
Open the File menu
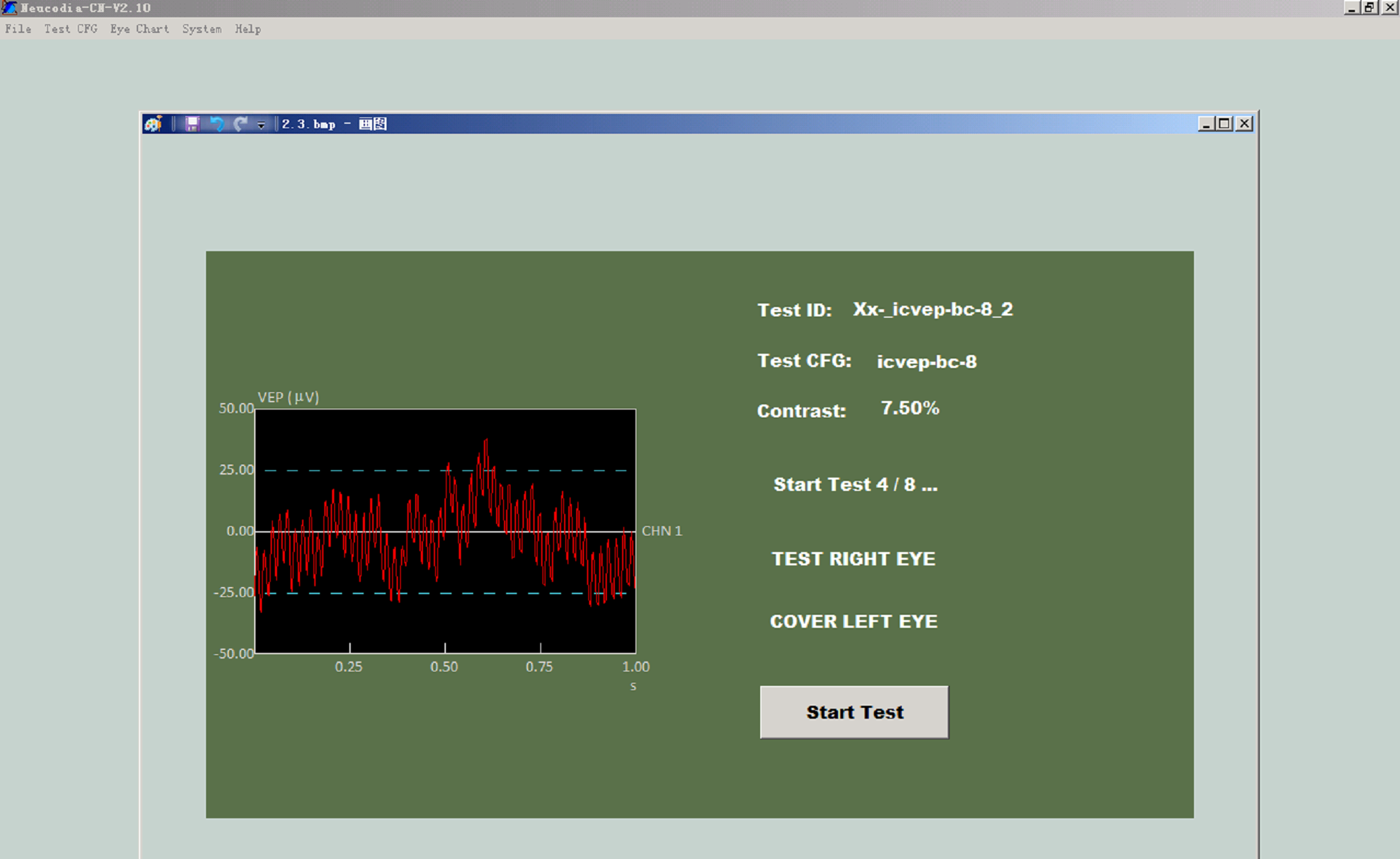(x=18, y=29)
